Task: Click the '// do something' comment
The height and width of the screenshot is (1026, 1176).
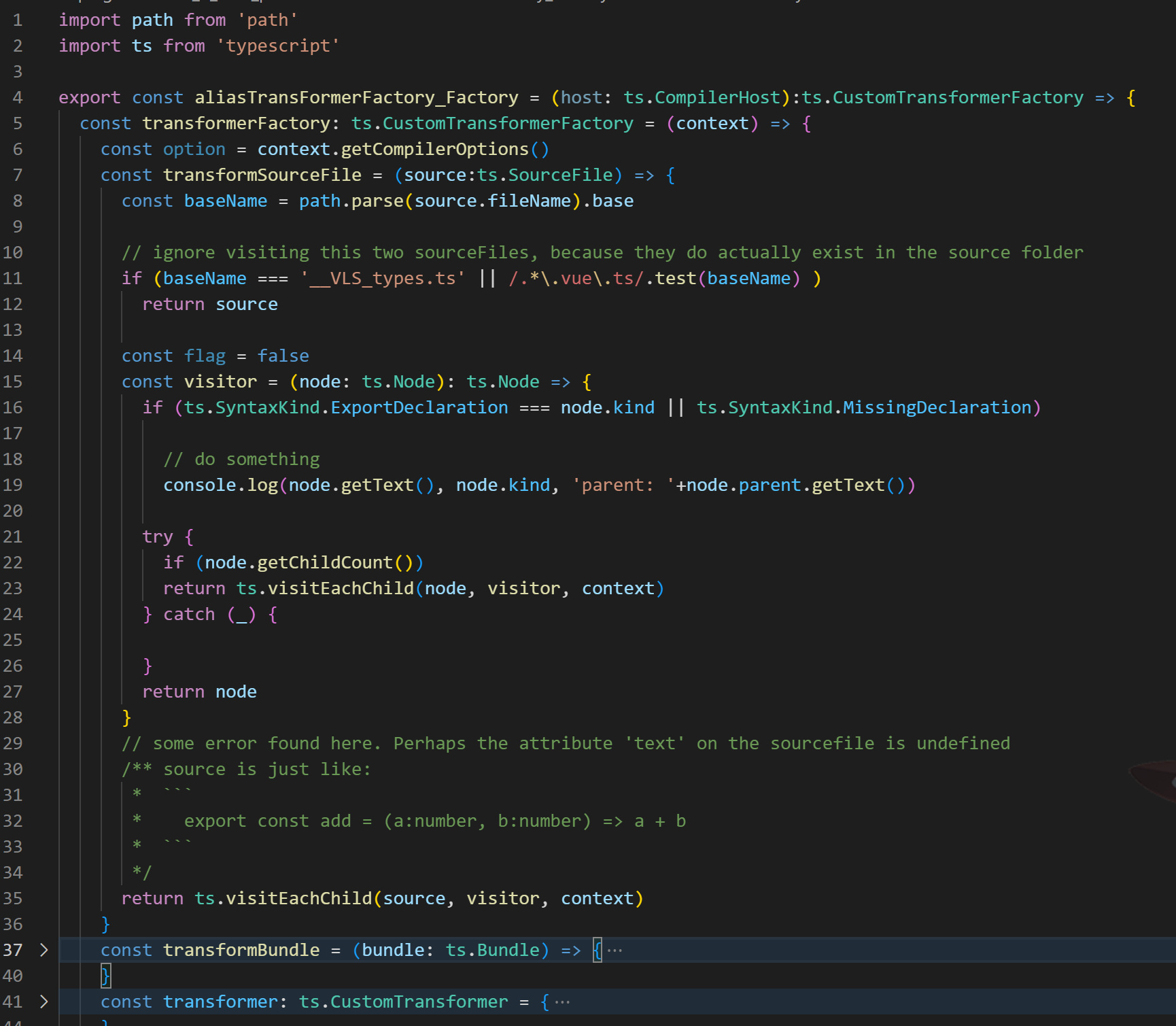Action: [241, 459]
